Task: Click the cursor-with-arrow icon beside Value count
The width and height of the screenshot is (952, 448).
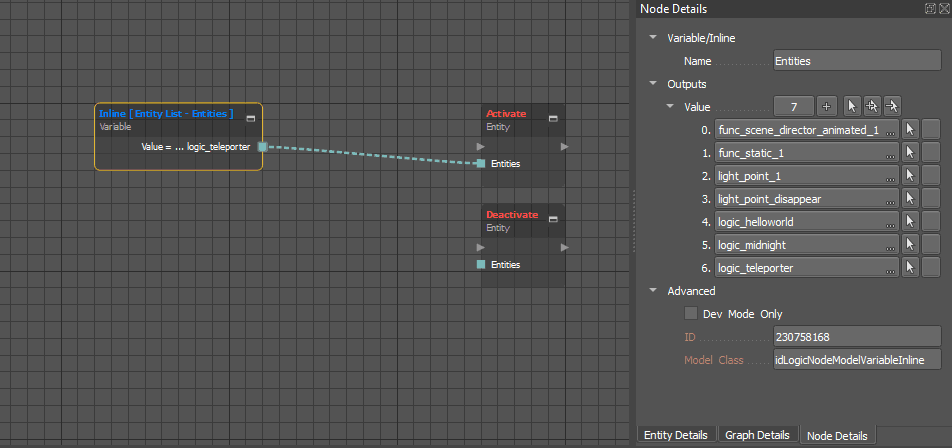Action: tap(892, 106)
